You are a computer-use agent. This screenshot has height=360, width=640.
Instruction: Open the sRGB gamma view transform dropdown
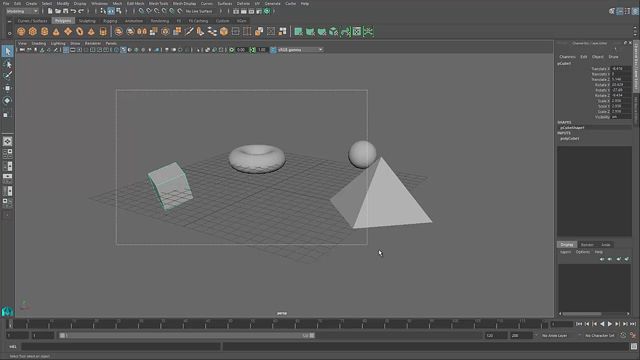(x=300, y=50)
